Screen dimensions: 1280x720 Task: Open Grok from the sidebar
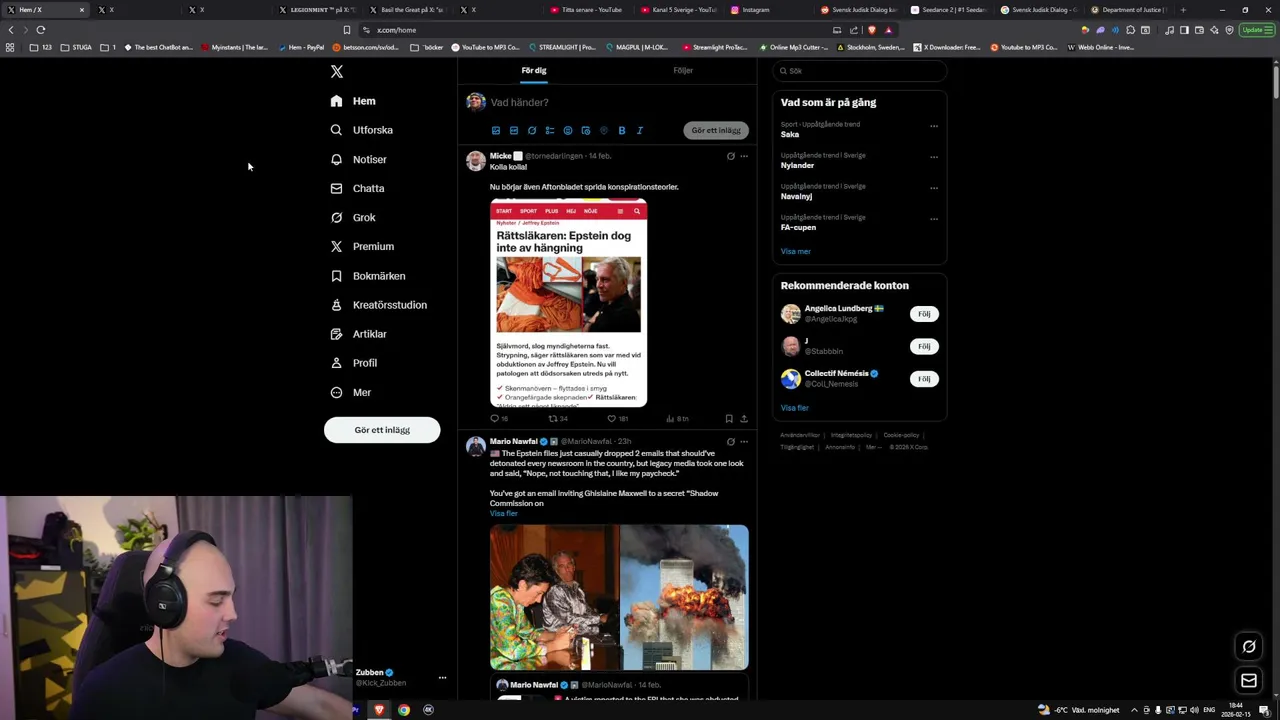(x=353, y=217)
